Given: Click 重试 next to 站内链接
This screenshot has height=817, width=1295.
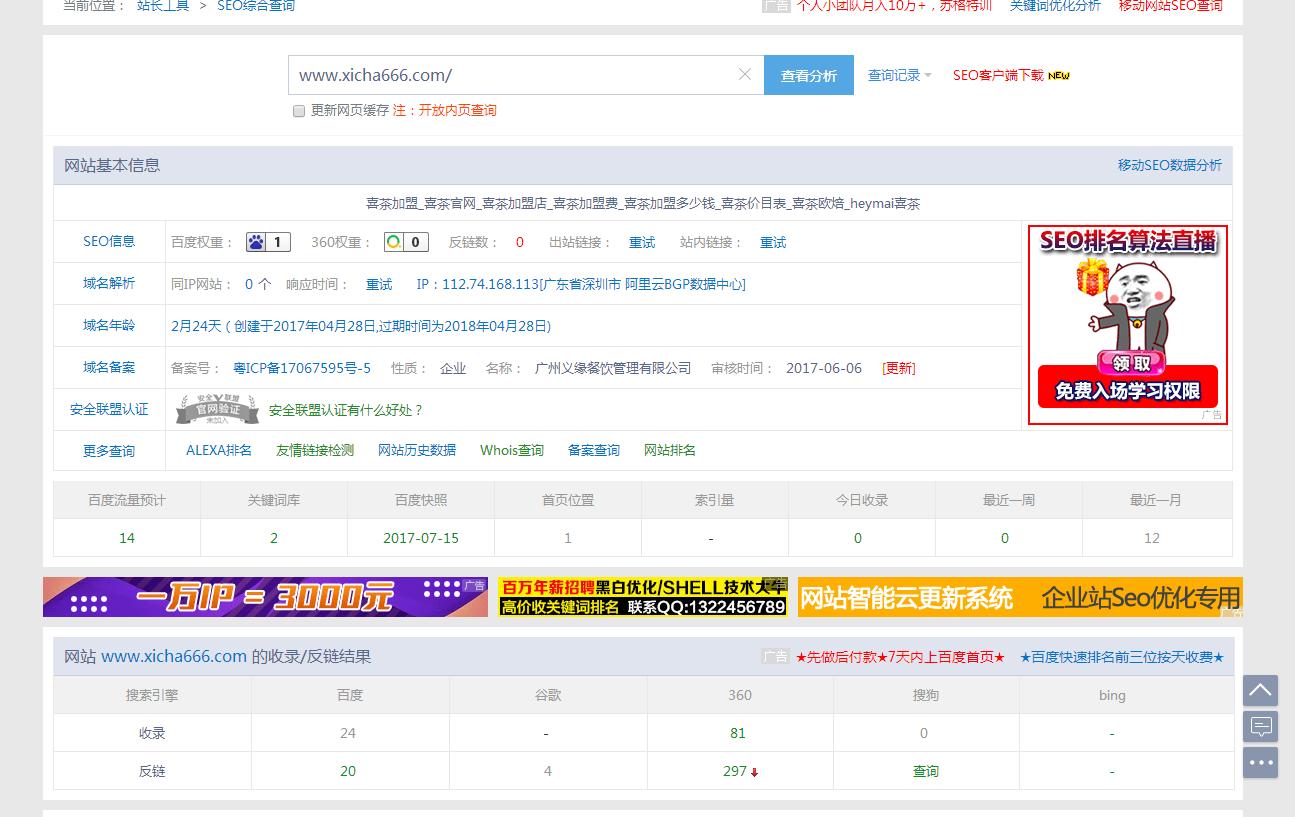Looking at the screenshot, I should coord(773,242).
